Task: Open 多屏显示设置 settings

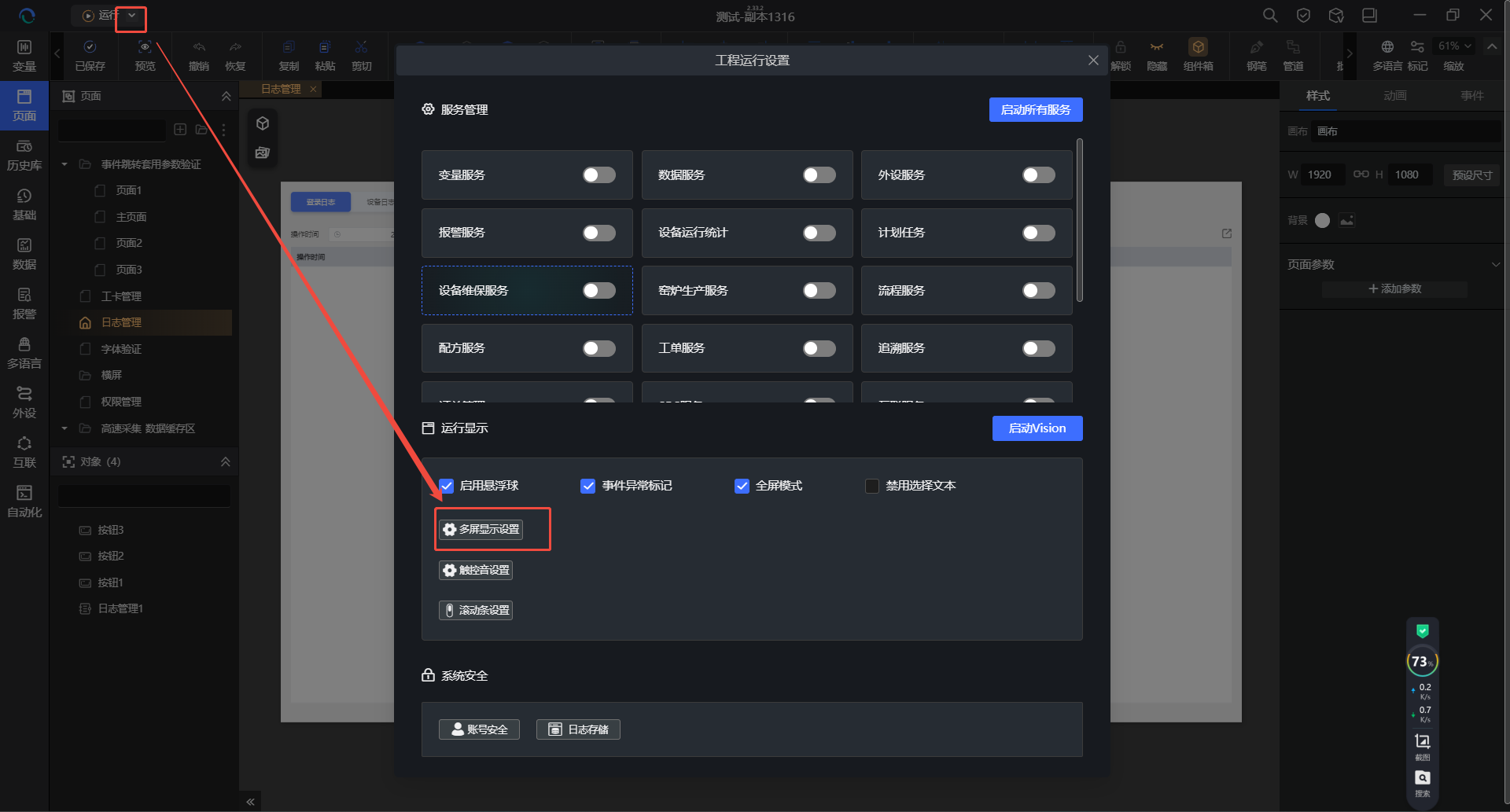Action: coord(481,530)
